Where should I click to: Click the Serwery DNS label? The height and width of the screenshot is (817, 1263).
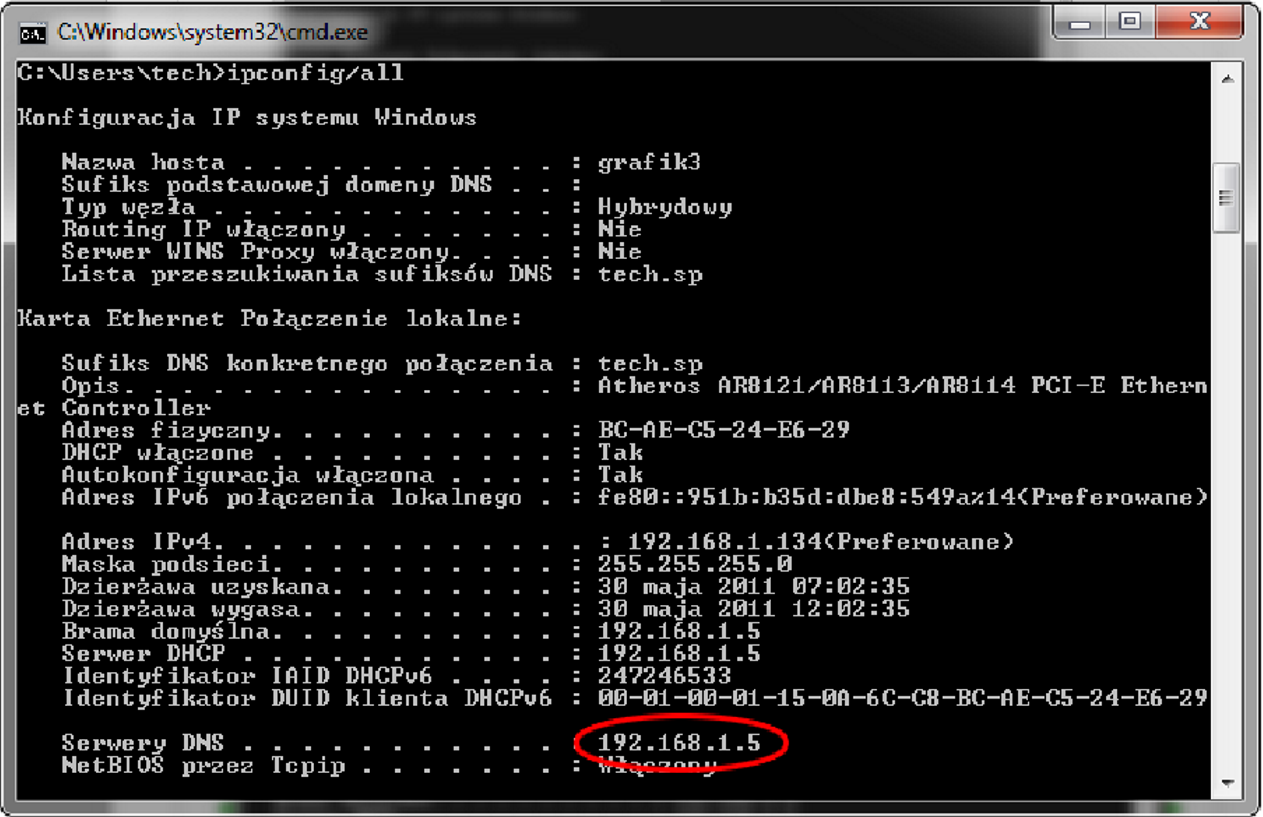point(143,743)
